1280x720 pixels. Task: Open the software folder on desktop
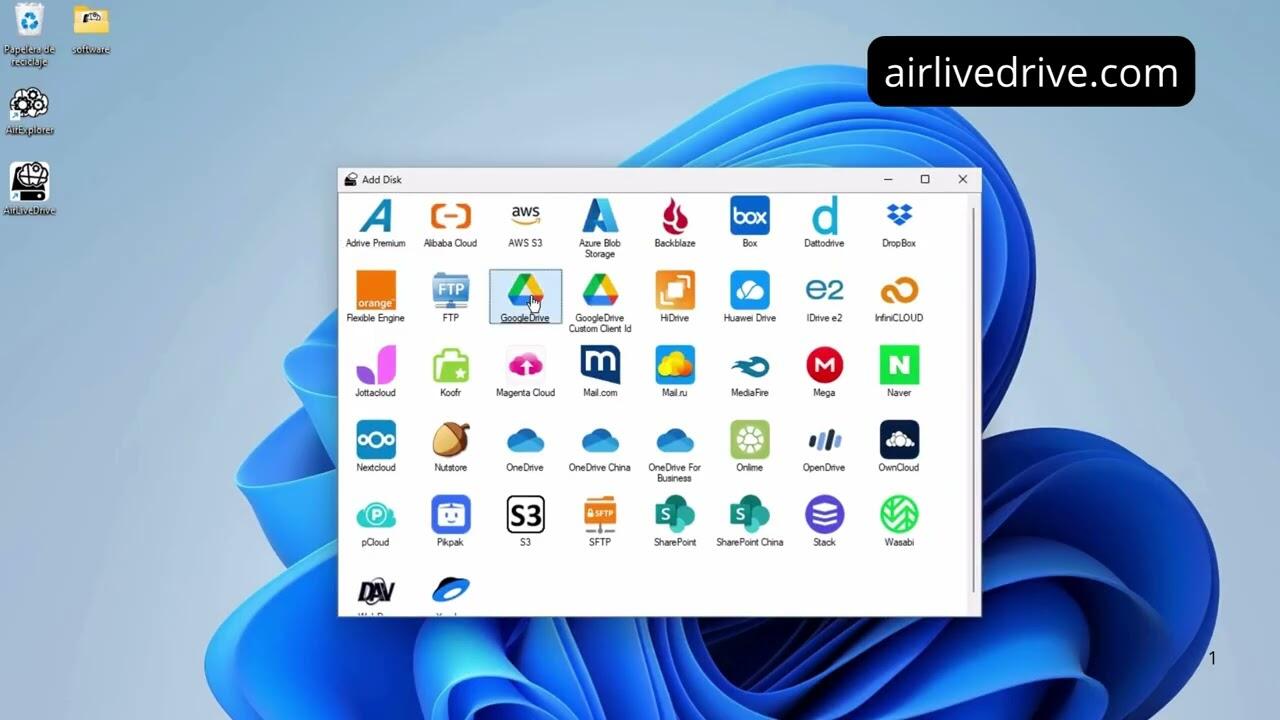[91, 22]
